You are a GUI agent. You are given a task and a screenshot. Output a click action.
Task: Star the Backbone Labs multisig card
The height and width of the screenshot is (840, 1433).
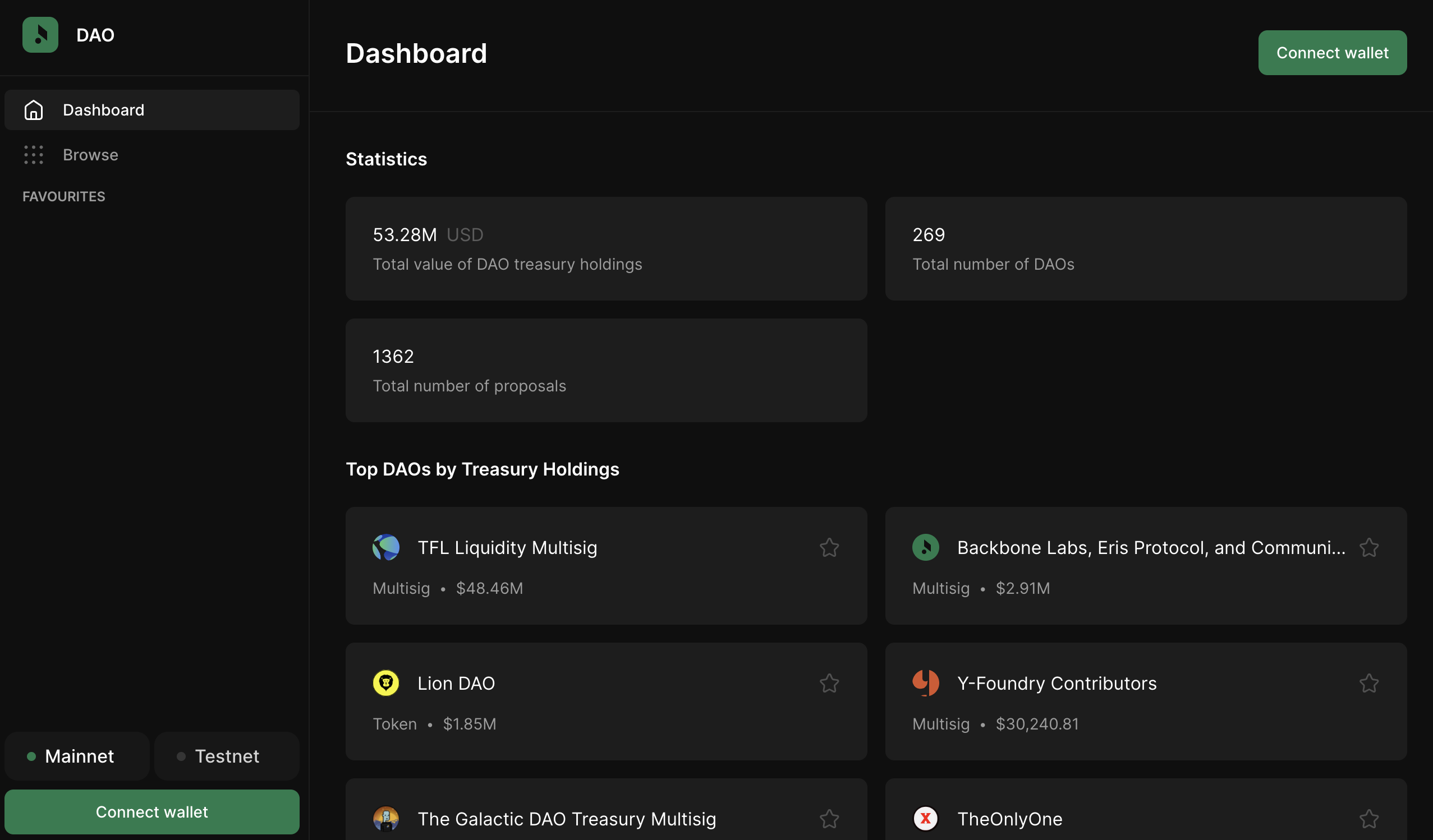tap(1368, 547)
